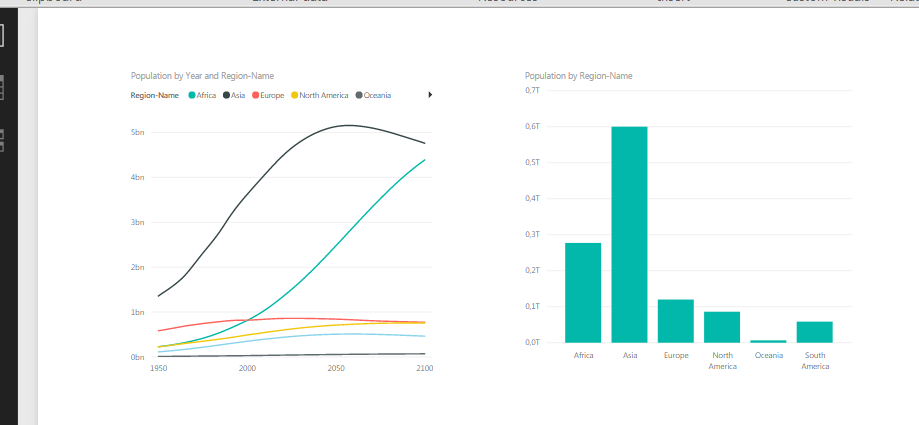919x425 pixels.
Task: Click the 2050 x-axis label
Action: coord(336,369)
